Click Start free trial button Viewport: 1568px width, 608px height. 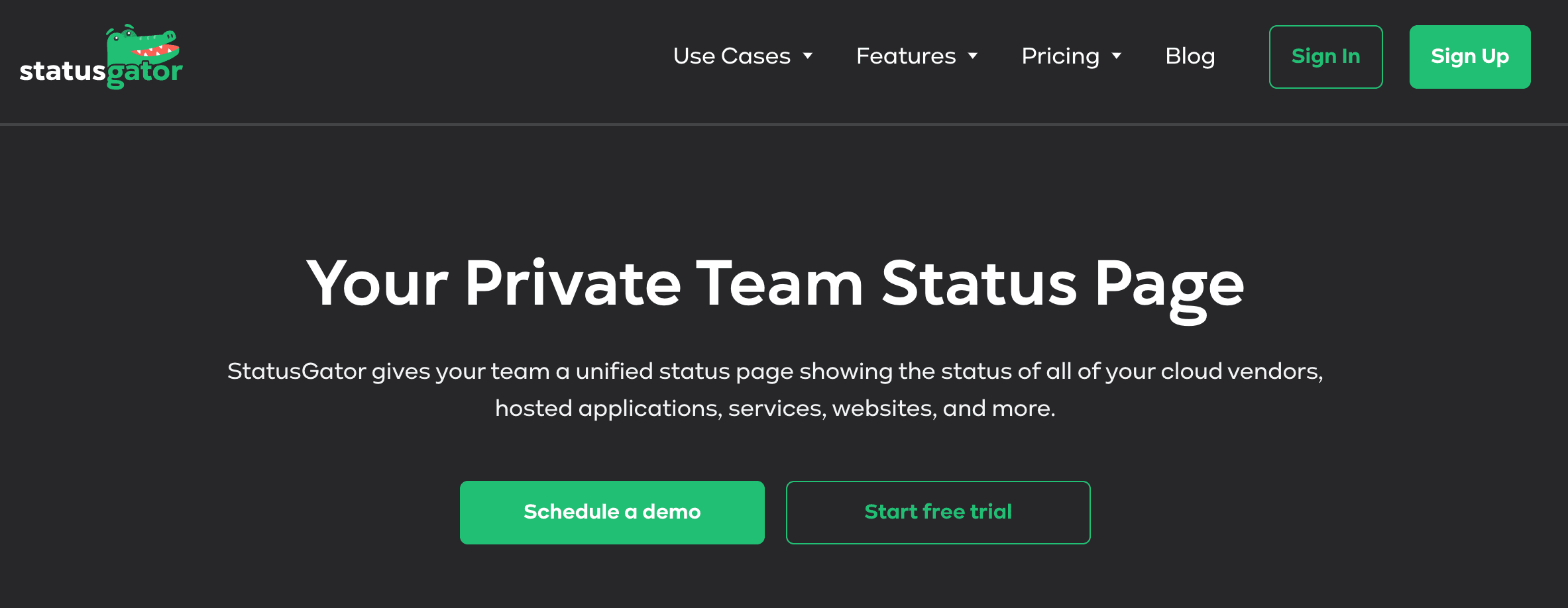(938, 512)
